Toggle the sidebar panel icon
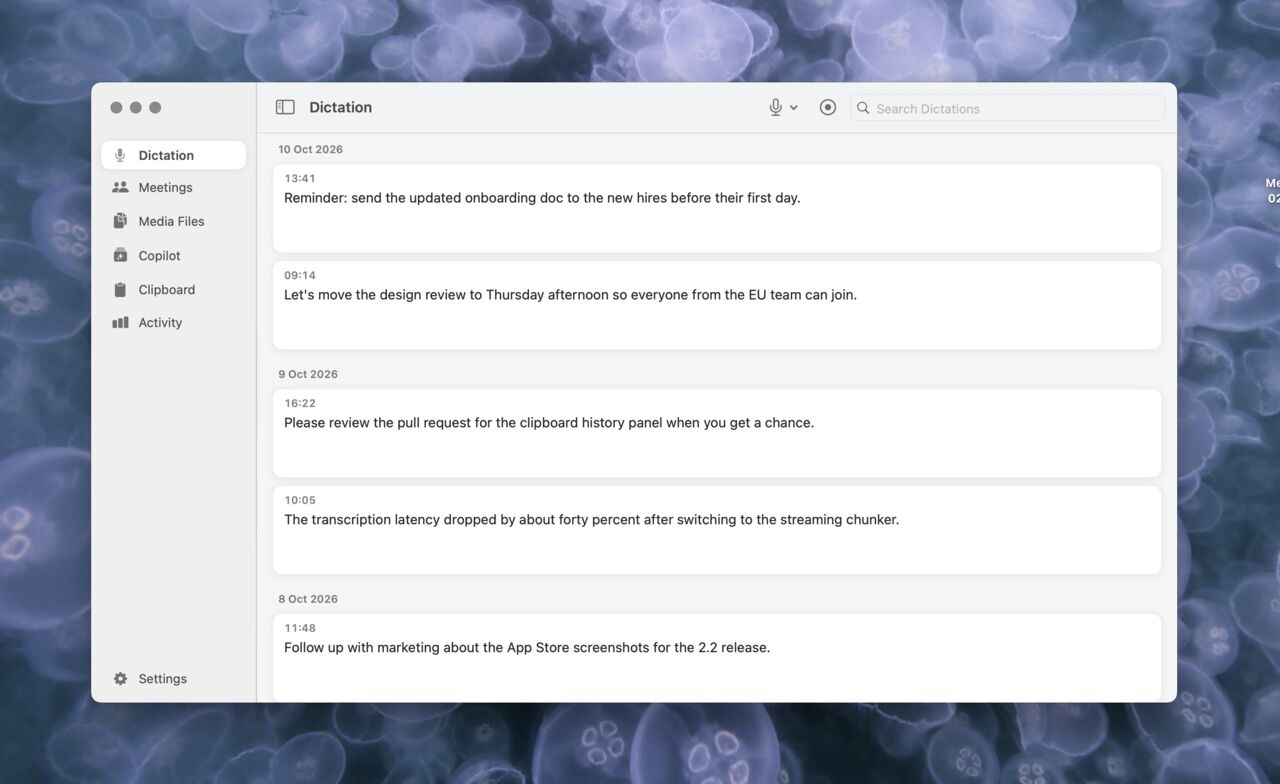 click(x=285, y=107)
